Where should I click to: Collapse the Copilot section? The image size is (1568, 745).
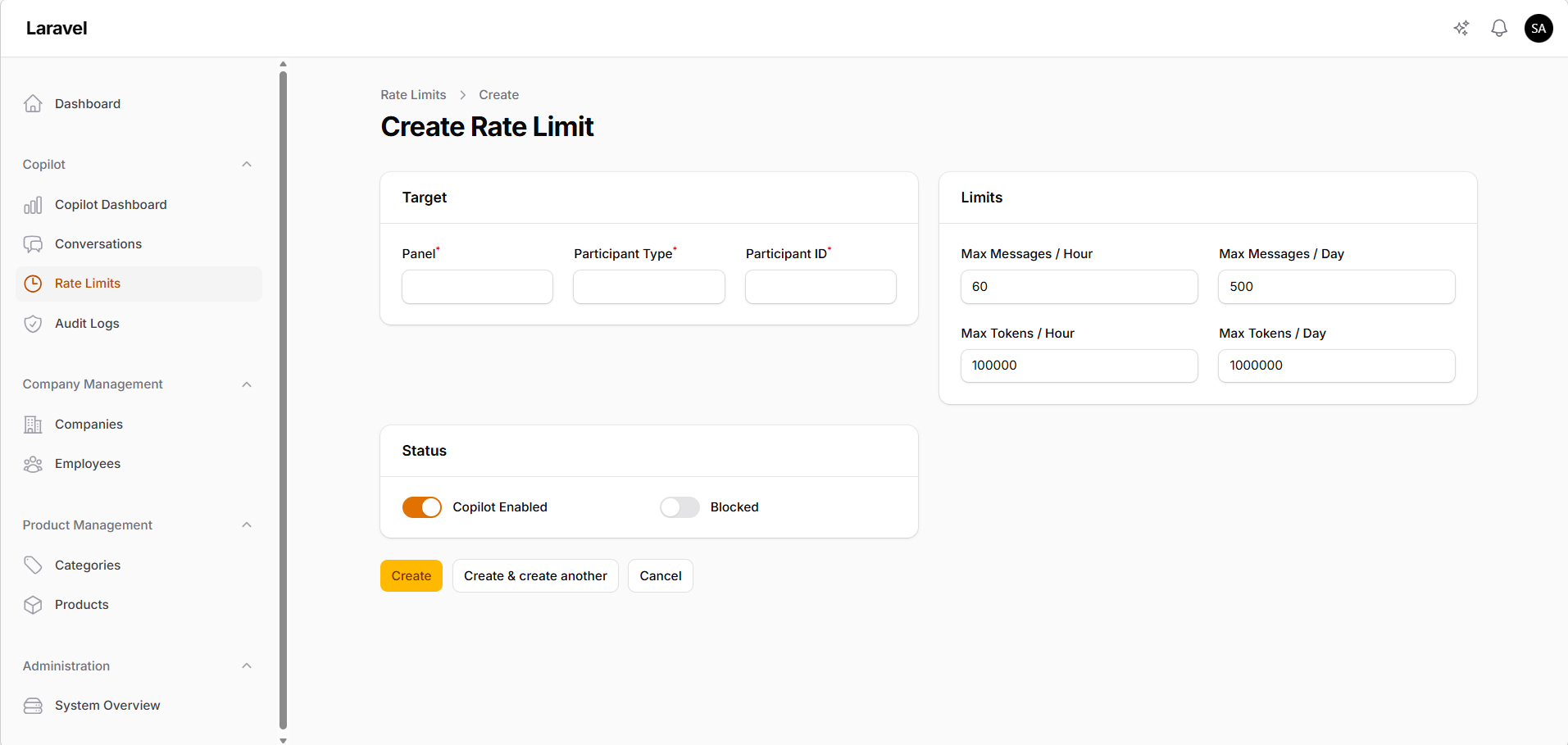247,164
